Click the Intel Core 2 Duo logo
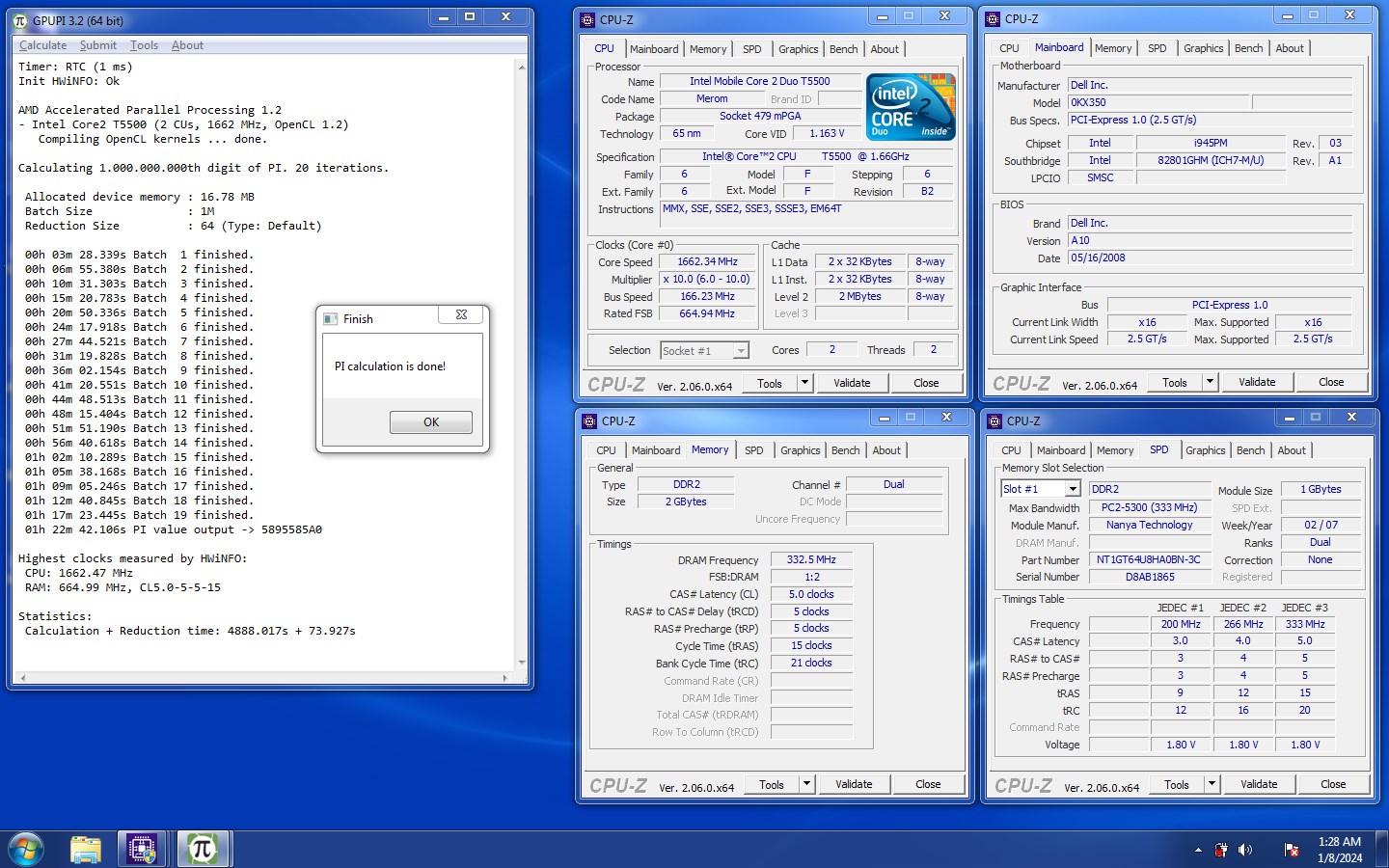 (x=911, y=106)
